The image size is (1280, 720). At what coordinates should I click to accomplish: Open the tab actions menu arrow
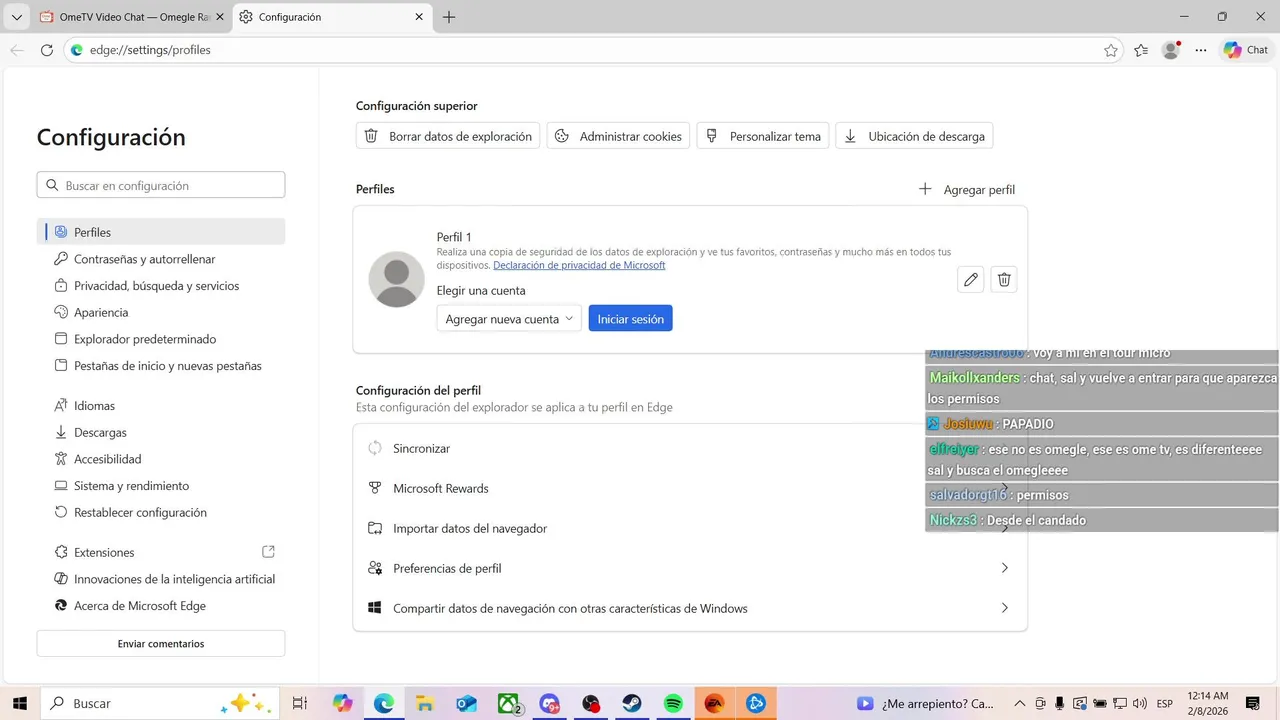tap(16, 17)
